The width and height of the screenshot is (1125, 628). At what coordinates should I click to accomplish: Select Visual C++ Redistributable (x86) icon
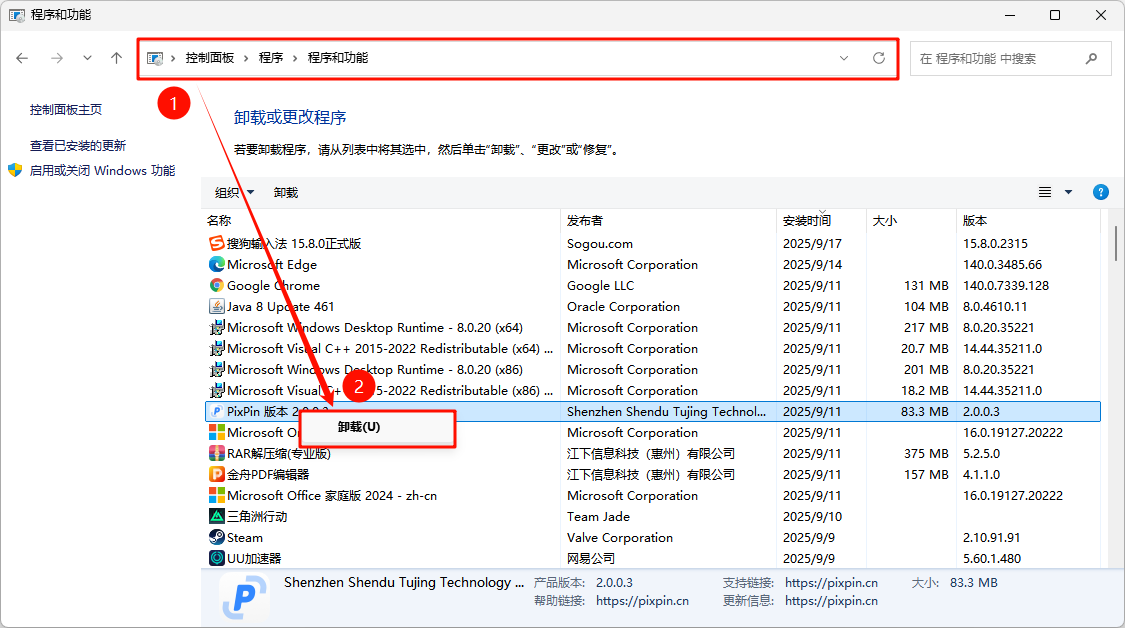click(216, 390)
